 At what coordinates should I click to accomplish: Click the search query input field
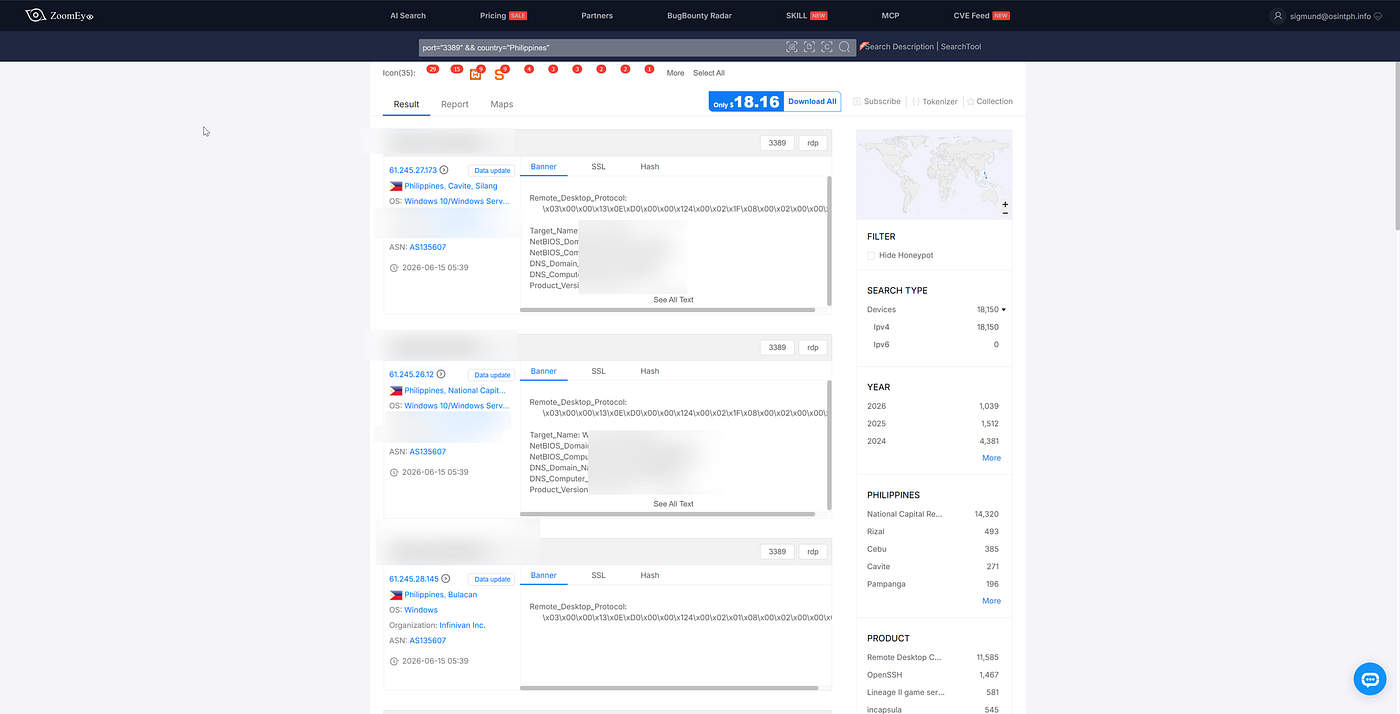coord(600,47)
